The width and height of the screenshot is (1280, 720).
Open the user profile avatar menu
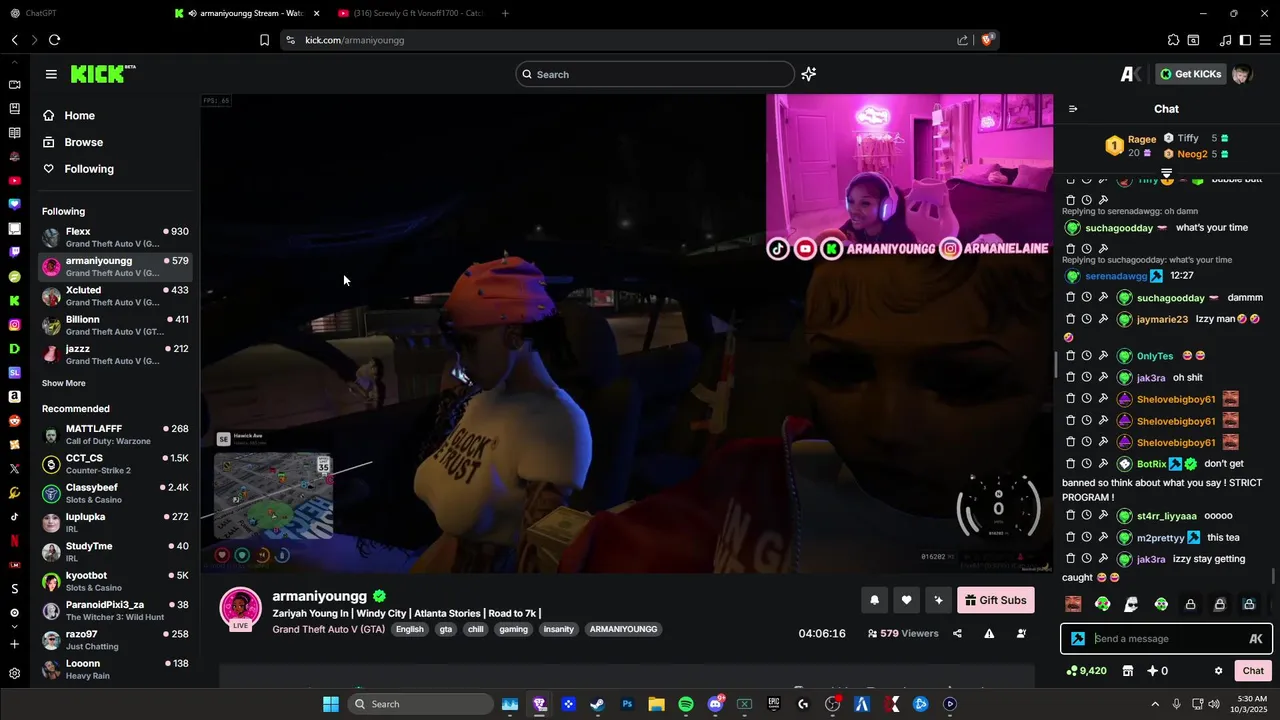pyautogui.click(x=1242, y=74)
